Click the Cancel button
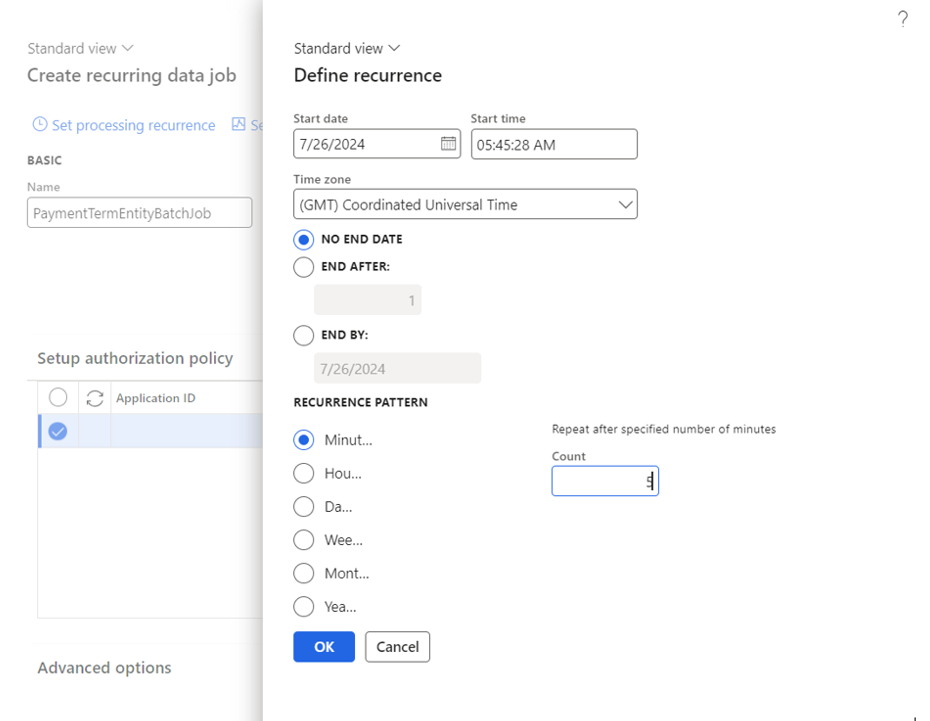 [x=397, y=647]
